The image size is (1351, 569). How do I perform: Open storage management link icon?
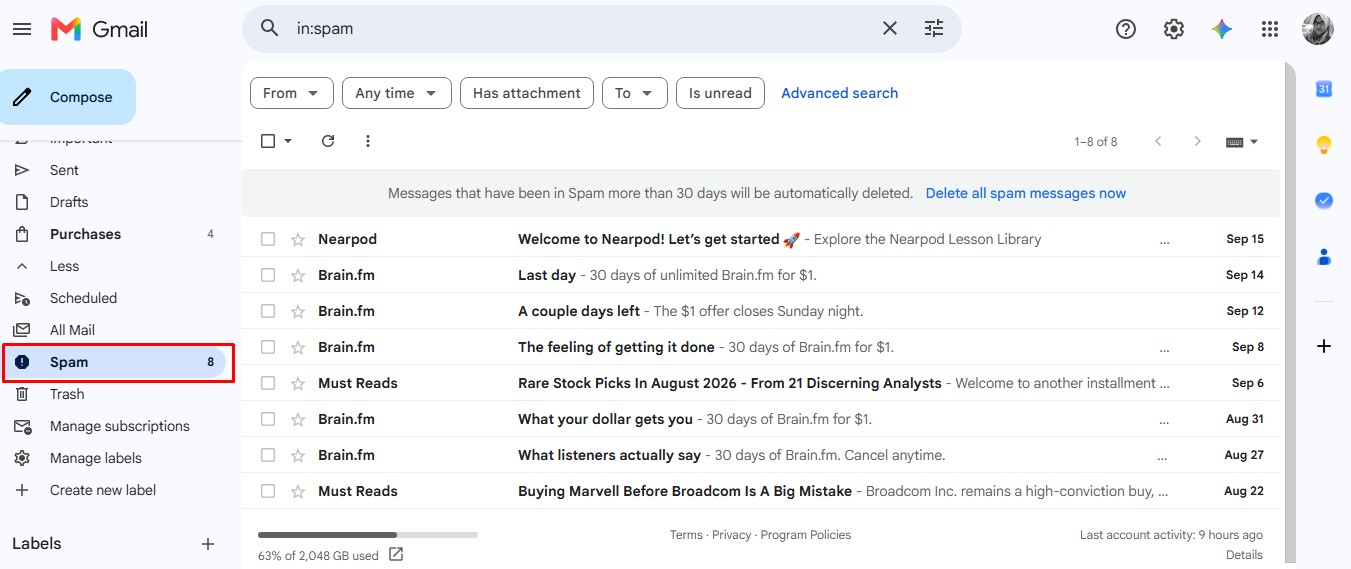(x=396, y=554)
